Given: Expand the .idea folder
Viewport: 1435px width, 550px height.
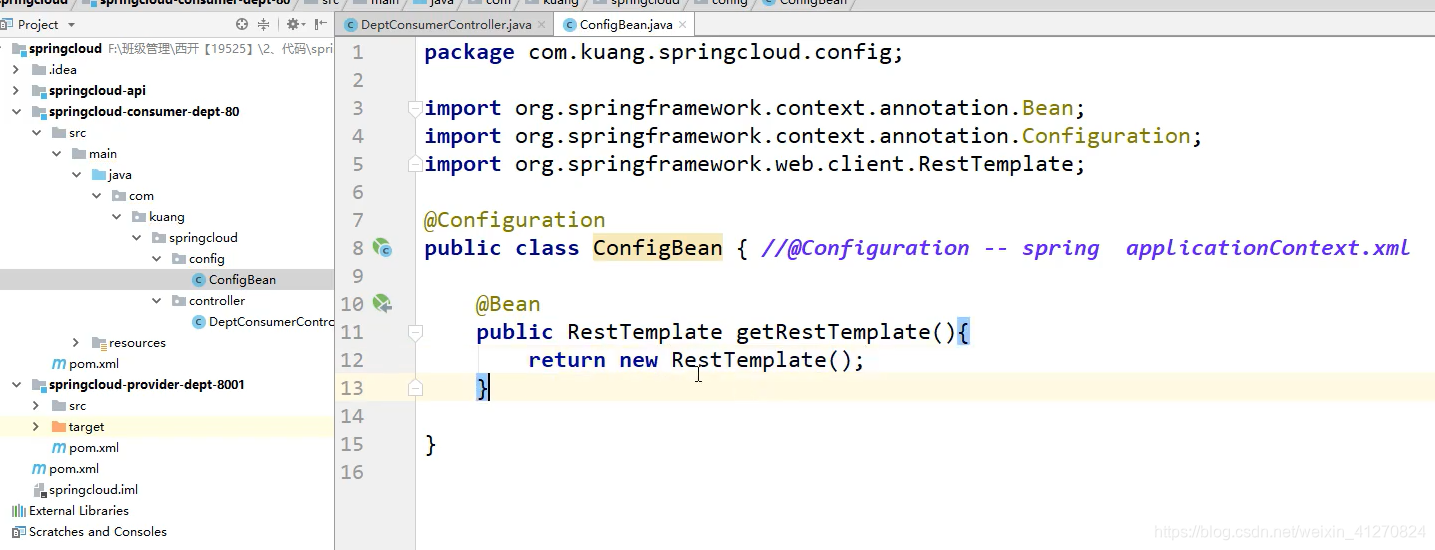Looking at the screenshot, I should [x=16, y=70].
